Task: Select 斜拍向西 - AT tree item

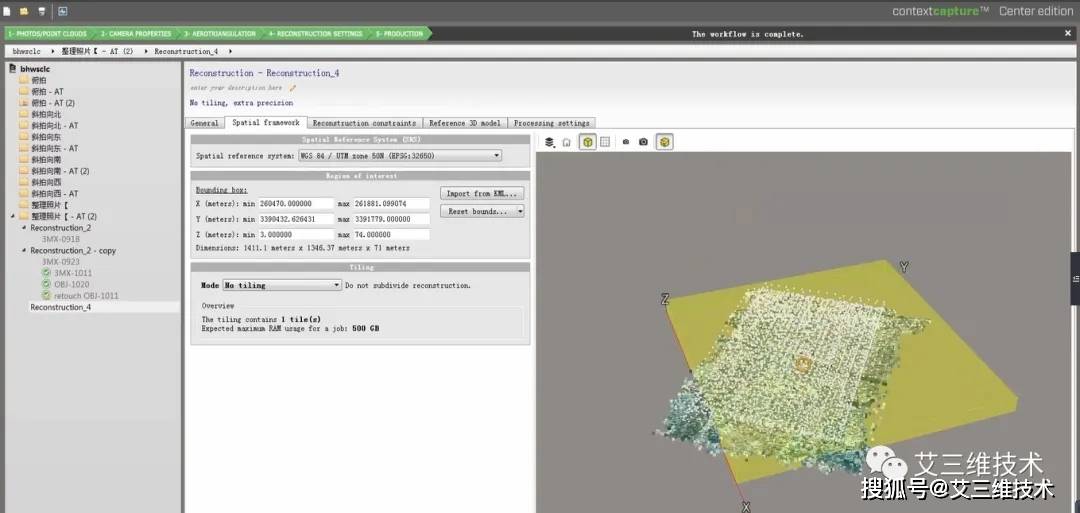Action: (x=54, y=193)
